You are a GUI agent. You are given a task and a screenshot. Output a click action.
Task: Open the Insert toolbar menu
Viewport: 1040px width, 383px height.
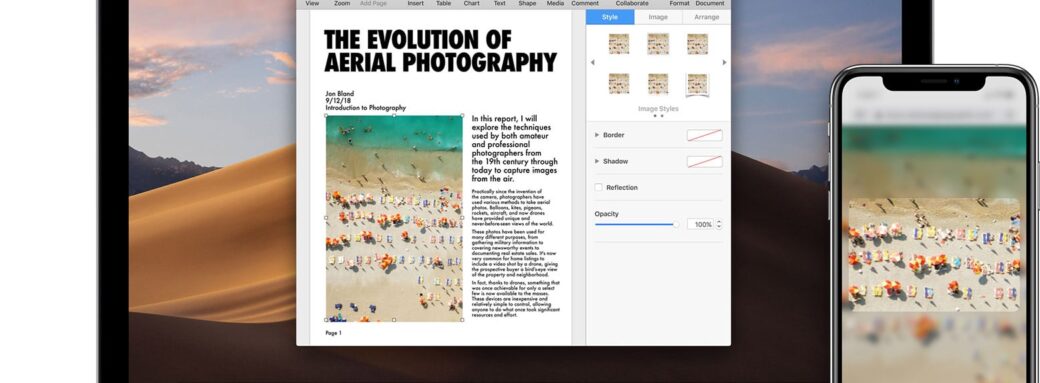pos(415,3)
